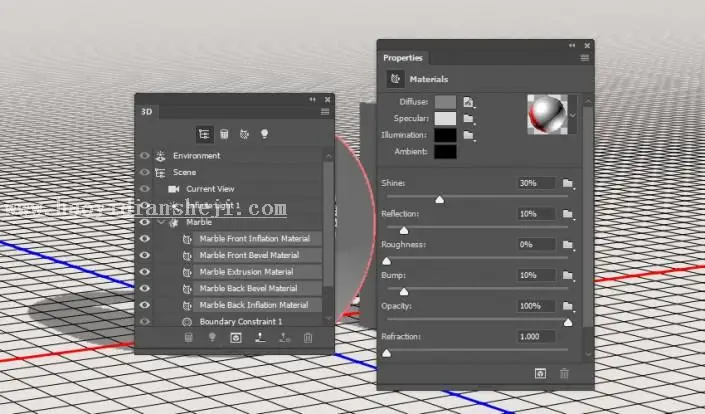The height and width of the screenshot is (414, 705).
Task: Delete selected item in 3D panel
Action: click(x=308, y=338)
